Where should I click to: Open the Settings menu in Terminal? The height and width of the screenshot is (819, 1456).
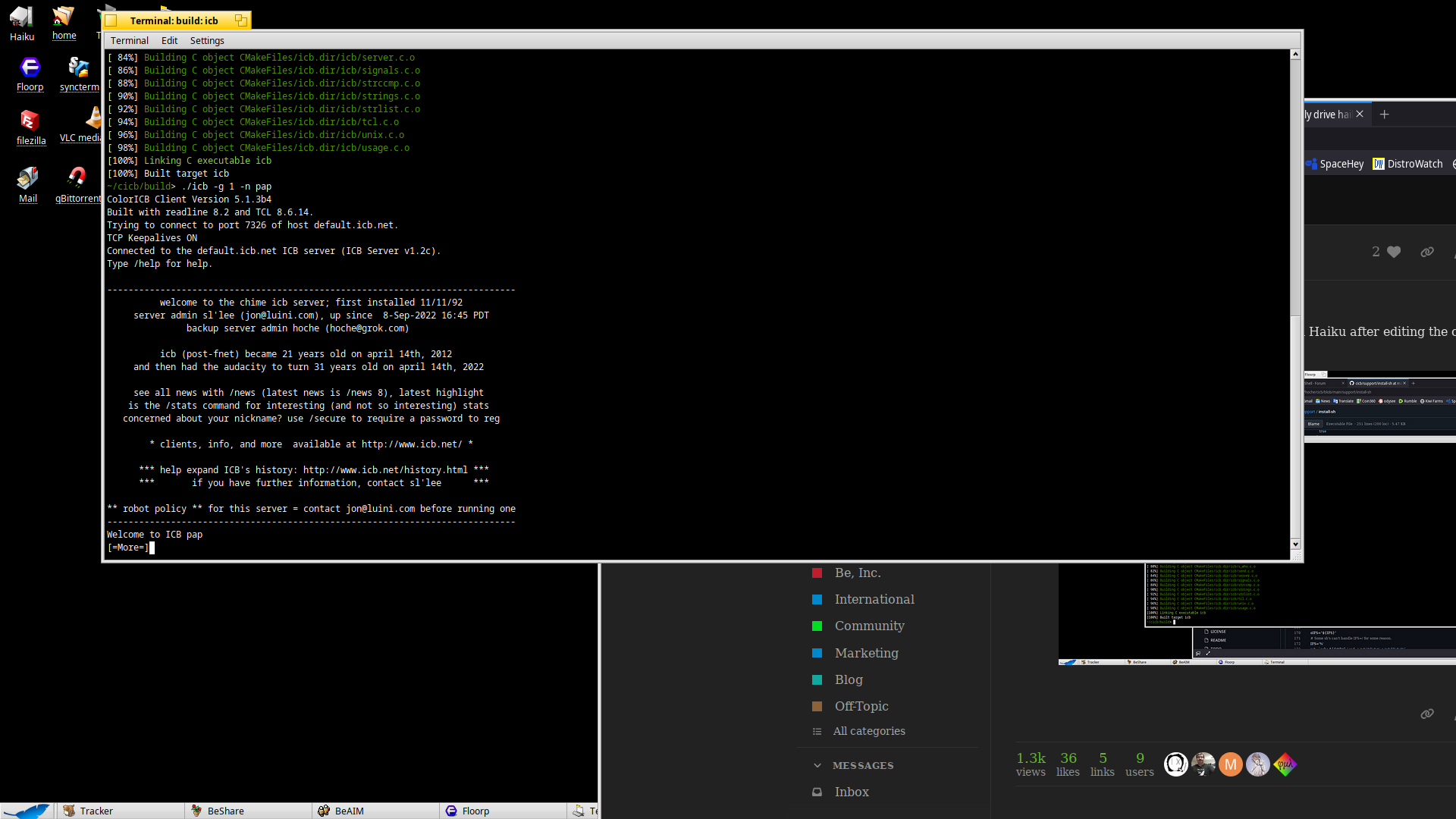point(206,41)
